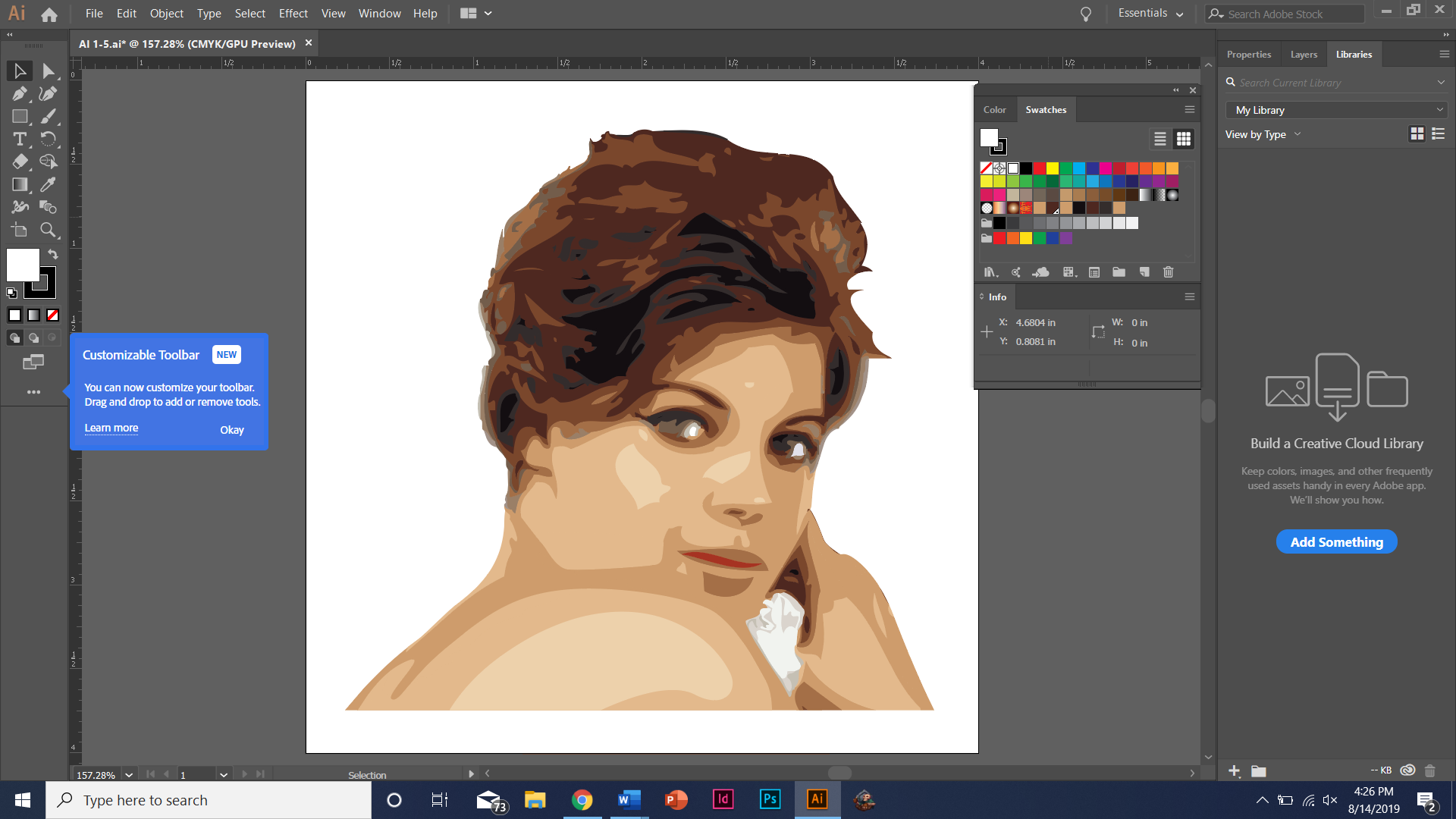Switch to the Color panel tab
Viewport: 1456px width, 819px height.
click(x=995, y=110)
